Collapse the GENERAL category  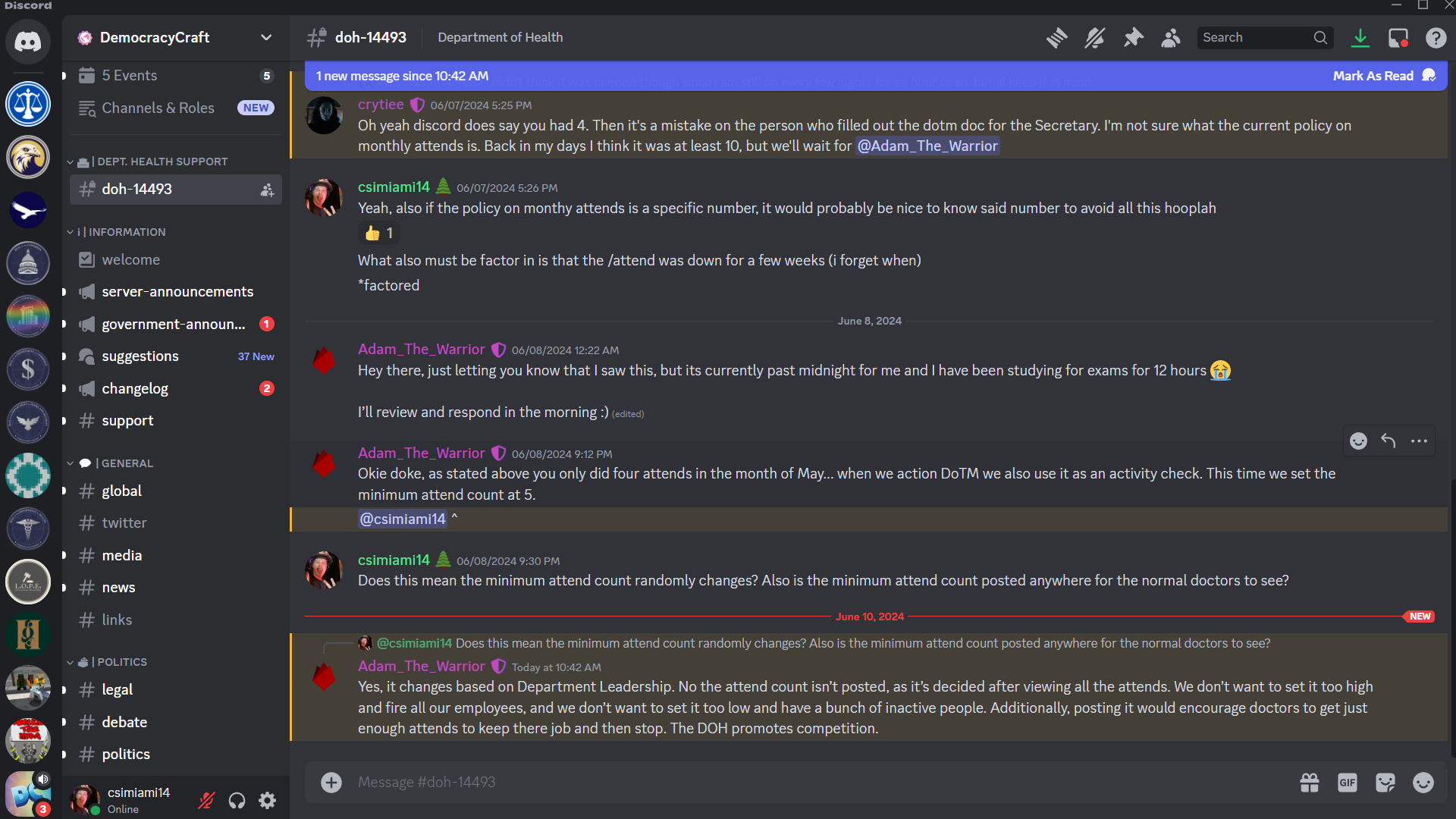(x=111, y=463)
